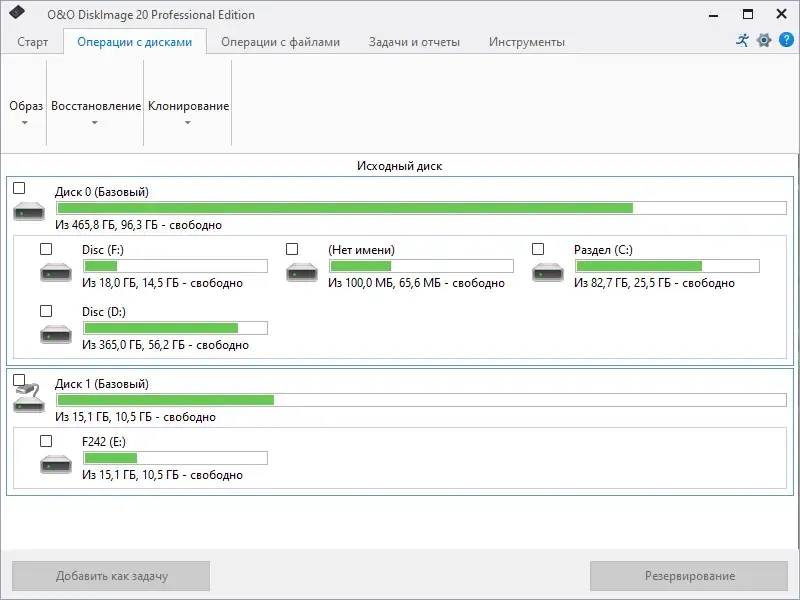This screenshot has width=800, height=600.
Task: Click the Диск 0 hard drive icon
Action: click(x=29, y=211)
